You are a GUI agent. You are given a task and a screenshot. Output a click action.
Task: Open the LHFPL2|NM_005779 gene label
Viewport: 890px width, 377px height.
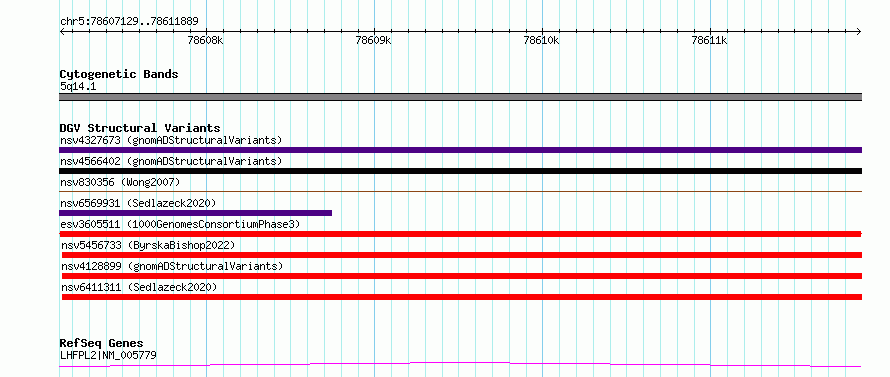click(108, 355)
